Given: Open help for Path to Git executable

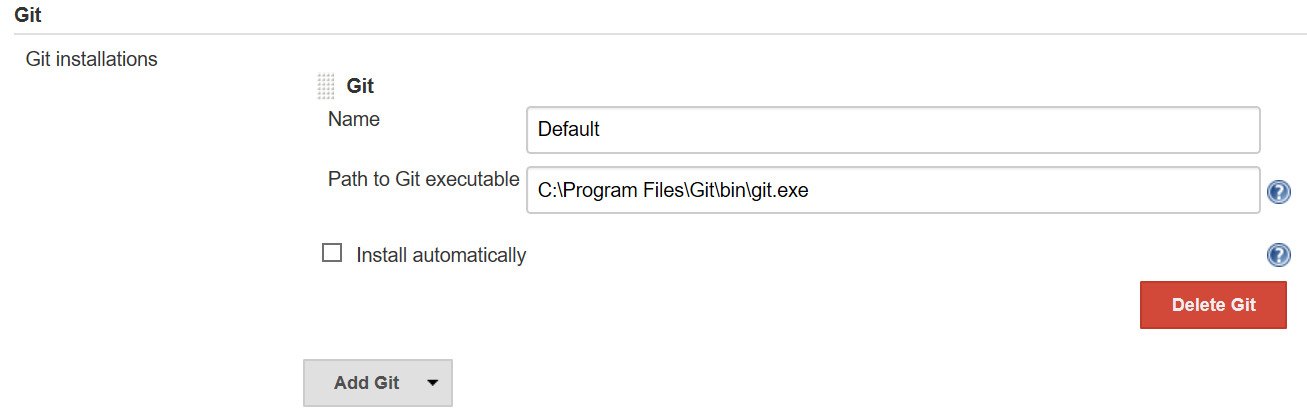Looking at the screenshot, I should 1278,192.
